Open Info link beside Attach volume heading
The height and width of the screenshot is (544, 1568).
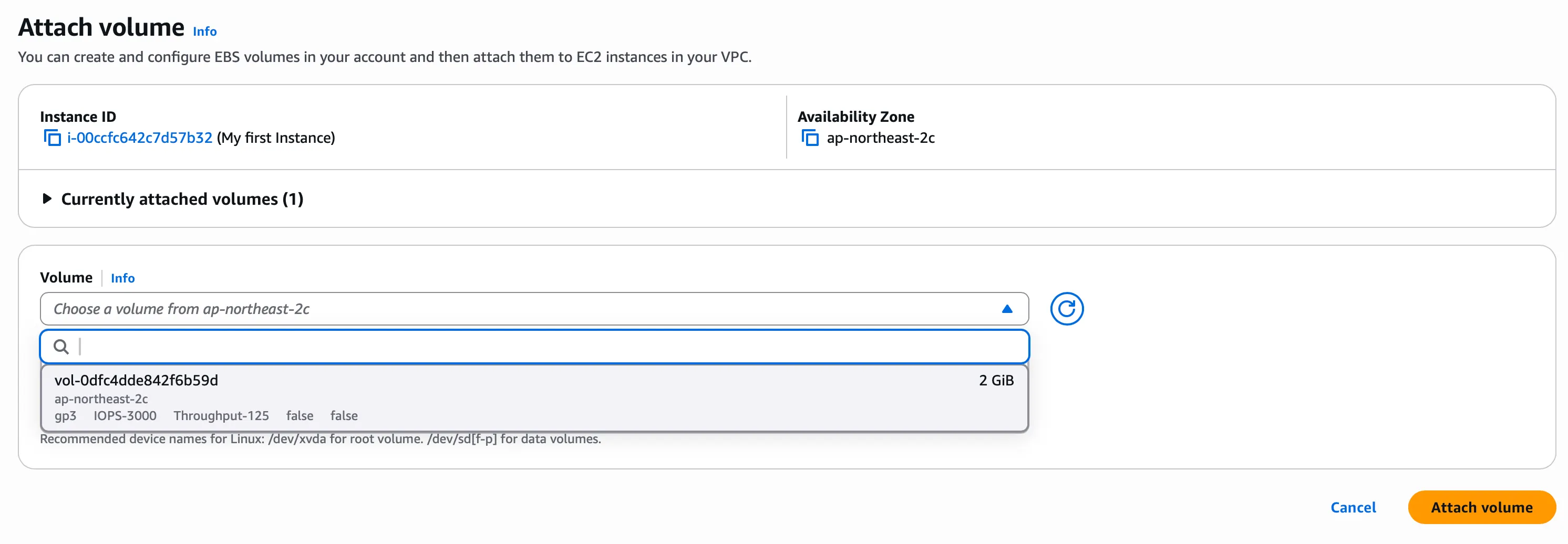point(204,32)
